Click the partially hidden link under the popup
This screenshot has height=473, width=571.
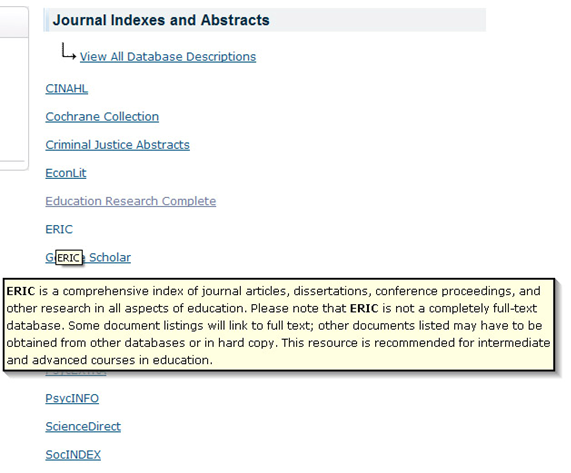point(76,373)
